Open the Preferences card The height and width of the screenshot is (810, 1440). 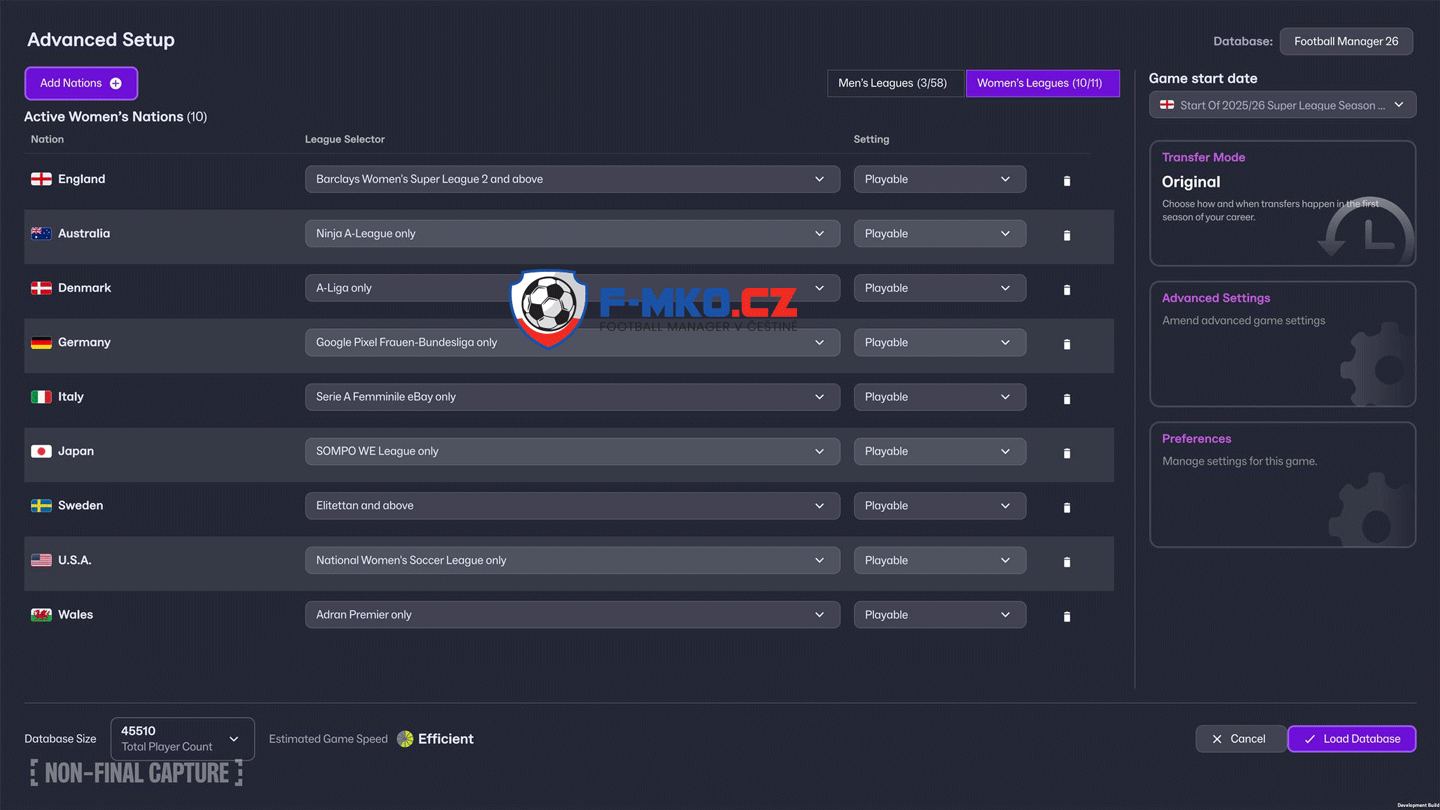point(1282,485)
